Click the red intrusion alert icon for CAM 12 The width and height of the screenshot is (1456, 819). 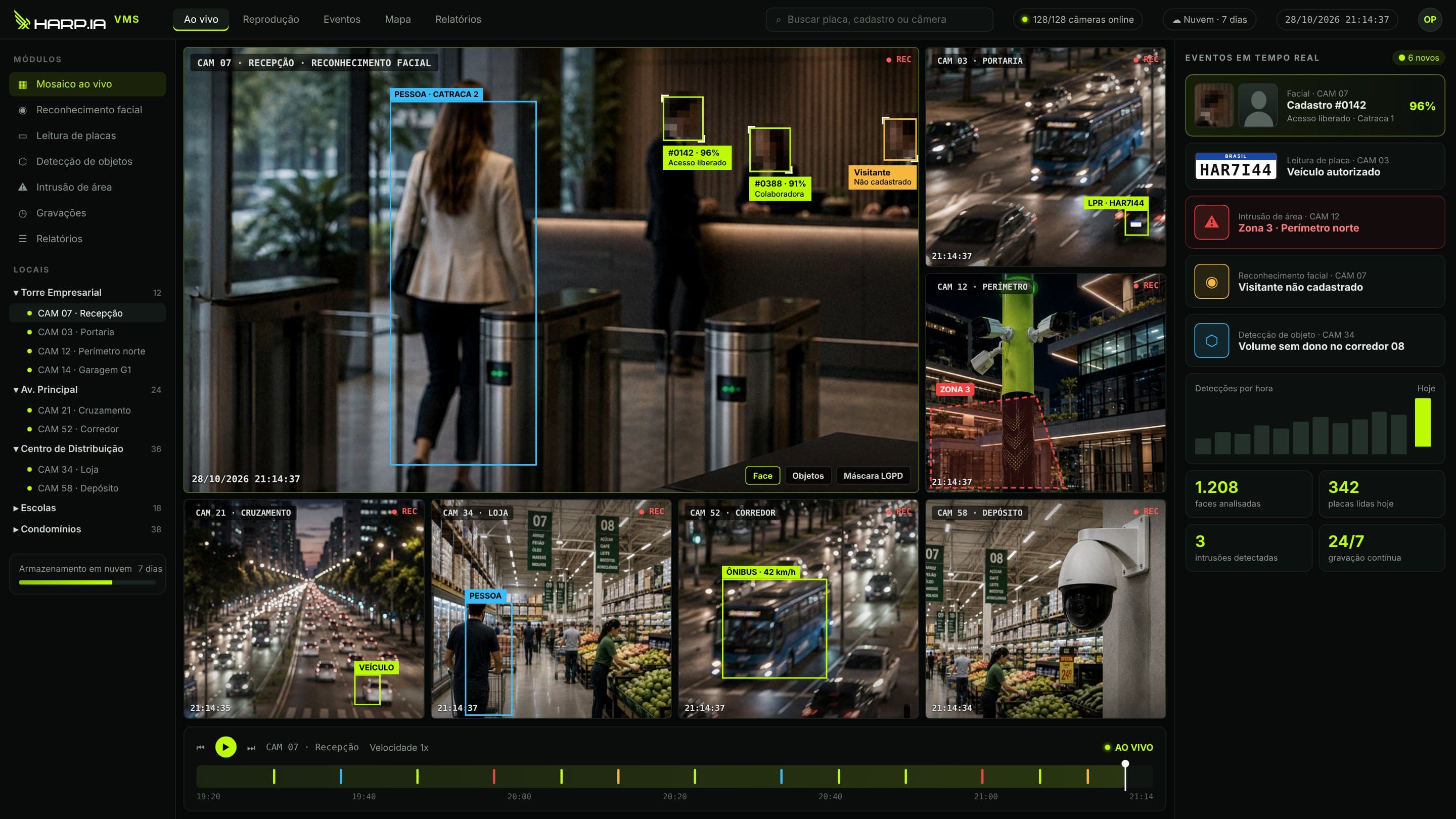point(1211,222)
